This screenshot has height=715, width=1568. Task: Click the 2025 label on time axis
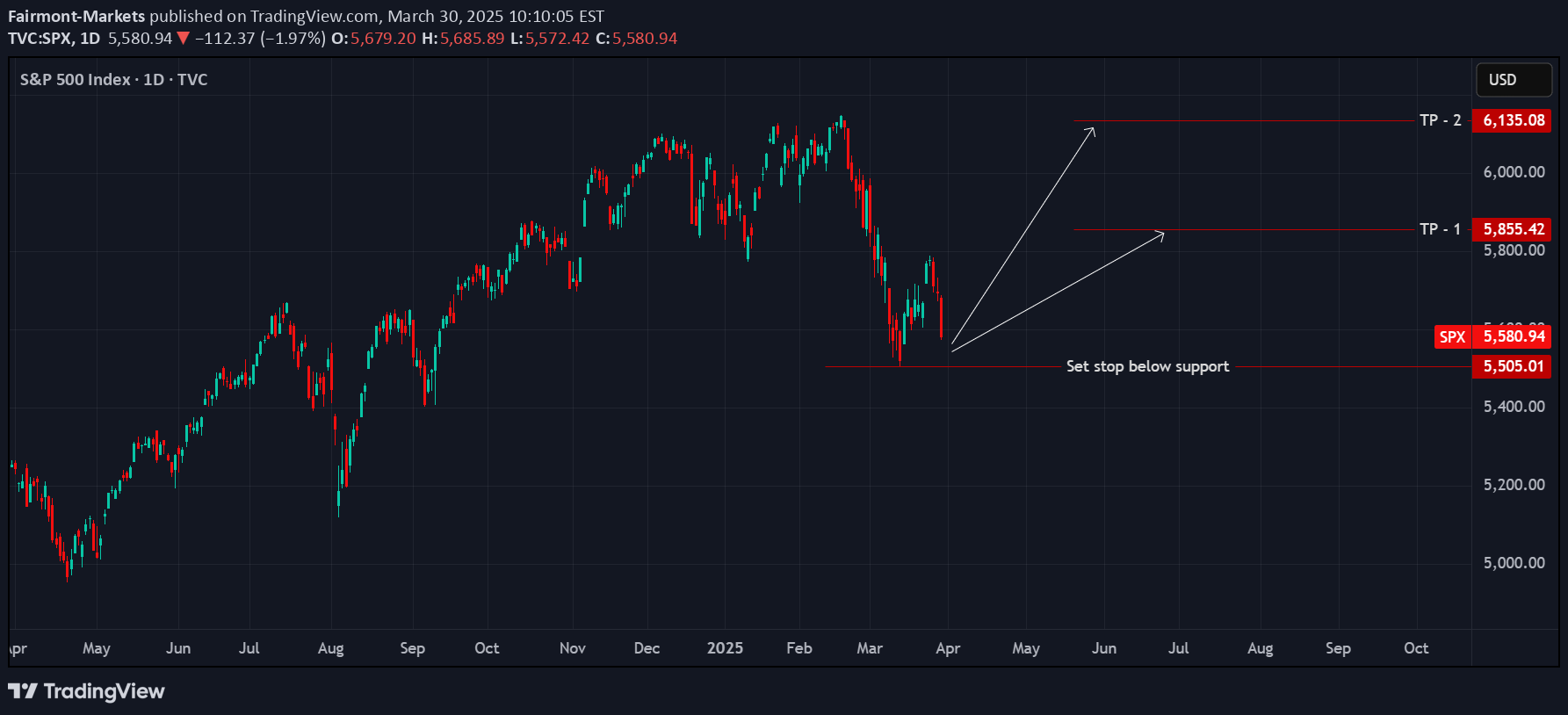pos(725,648)
